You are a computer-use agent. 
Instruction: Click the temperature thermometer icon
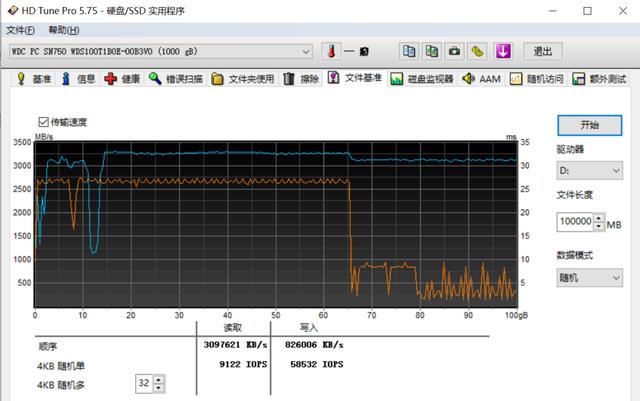pyautogui.click(x=331, y=51)
